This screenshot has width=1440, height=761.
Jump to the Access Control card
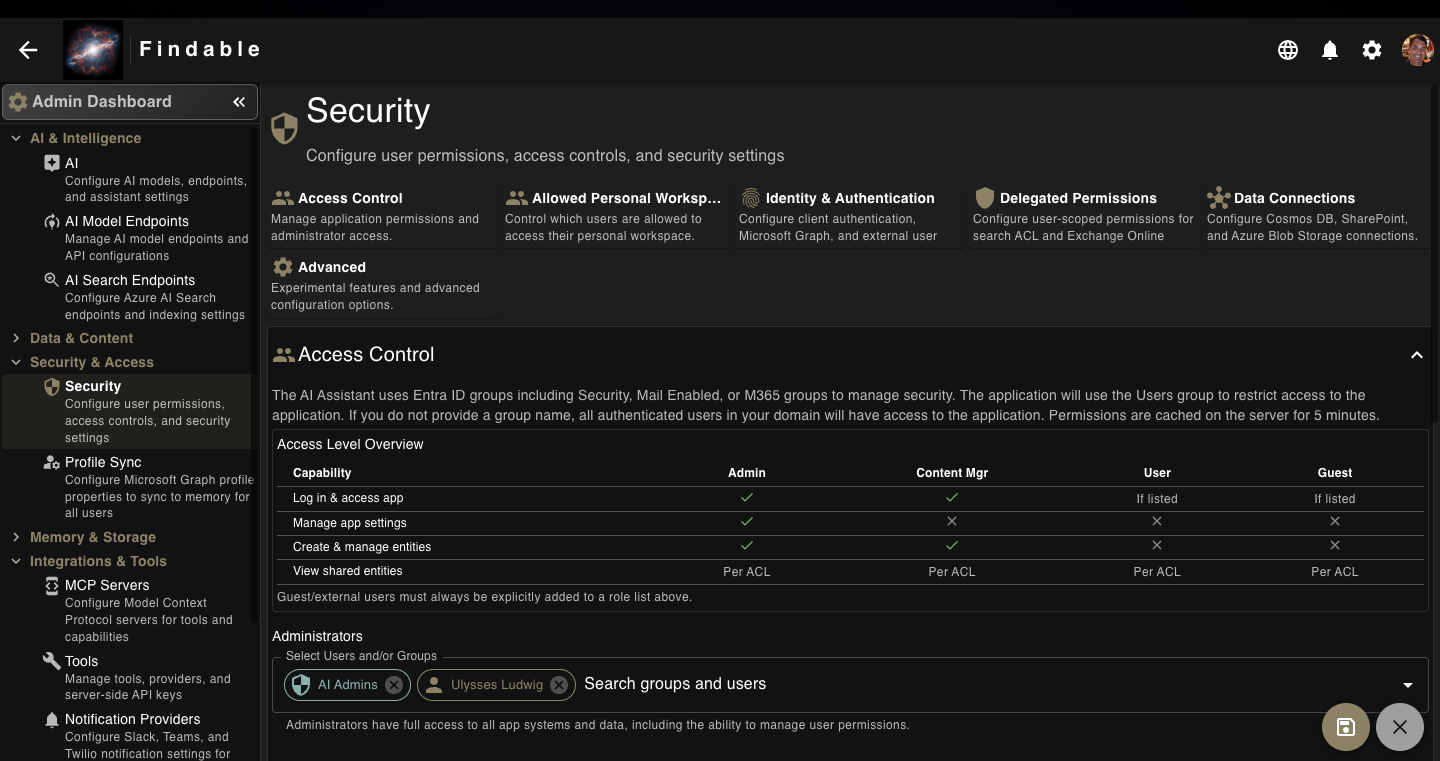click(x=383, y=216)
